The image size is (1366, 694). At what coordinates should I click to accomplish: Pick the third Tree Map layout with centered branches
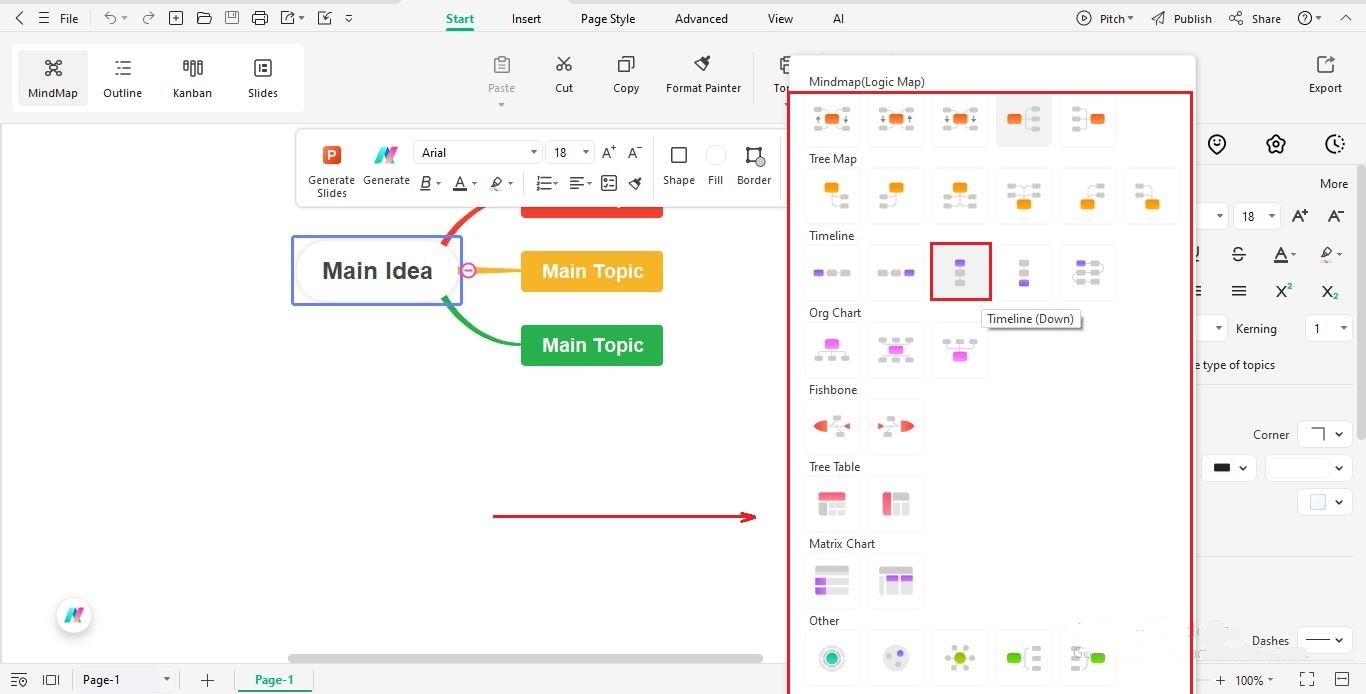[x=960, y=195]
